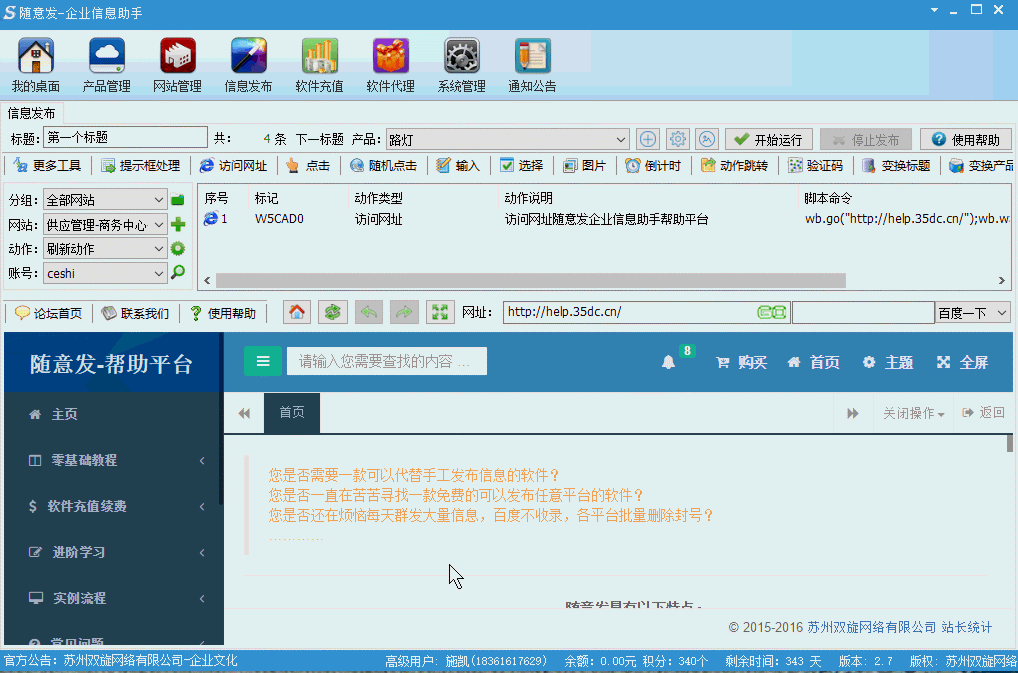1018x673 pixels.
Task: Click the 苏州双旋网络有限公司 footer link
Action: click(871, 627)
